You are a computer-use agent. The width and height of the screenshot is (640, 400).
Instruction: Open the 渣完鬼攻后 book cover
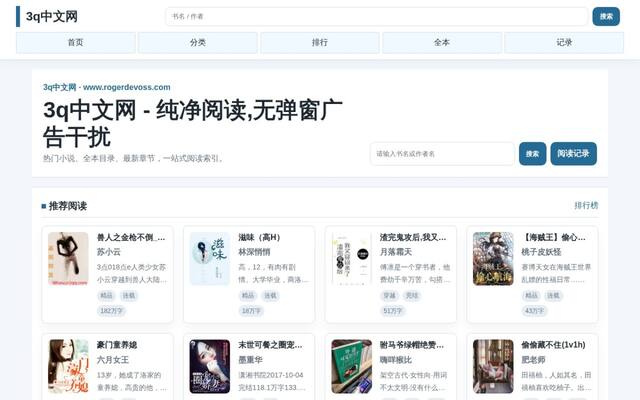tap(351, 259)
